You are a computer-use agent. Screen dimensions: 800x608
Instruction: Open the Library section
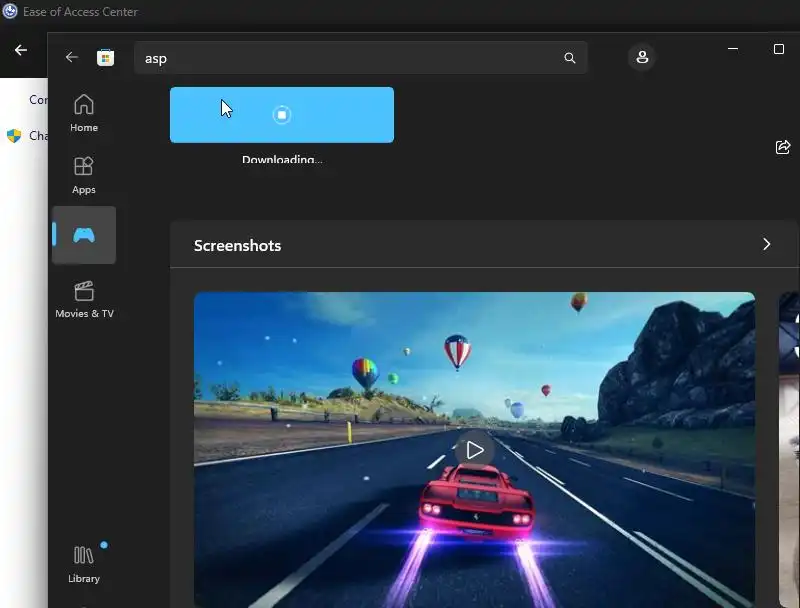tap(84, 564)
